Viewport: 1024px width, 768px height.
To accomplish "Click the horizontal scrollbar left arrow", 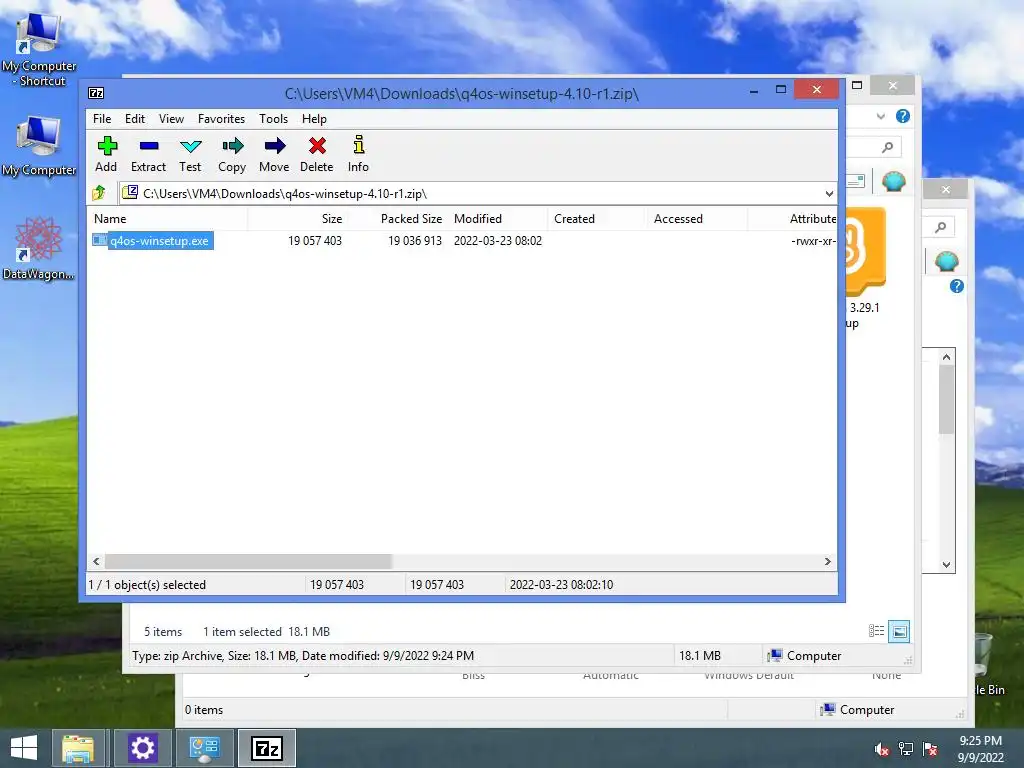I will click(97, 562).
